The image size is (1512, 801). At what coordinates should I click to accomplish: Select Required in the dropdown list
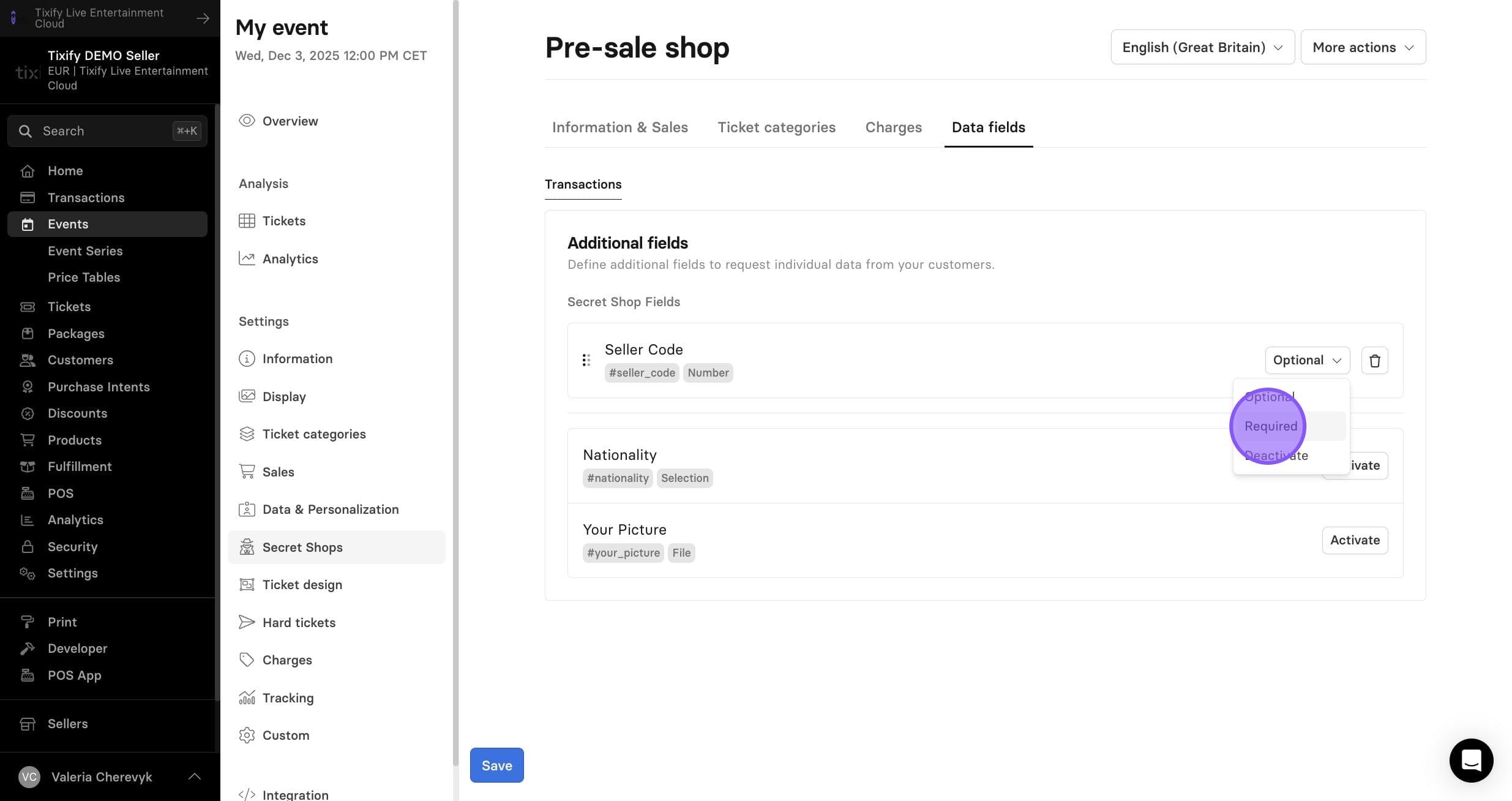coord(1291,426)
